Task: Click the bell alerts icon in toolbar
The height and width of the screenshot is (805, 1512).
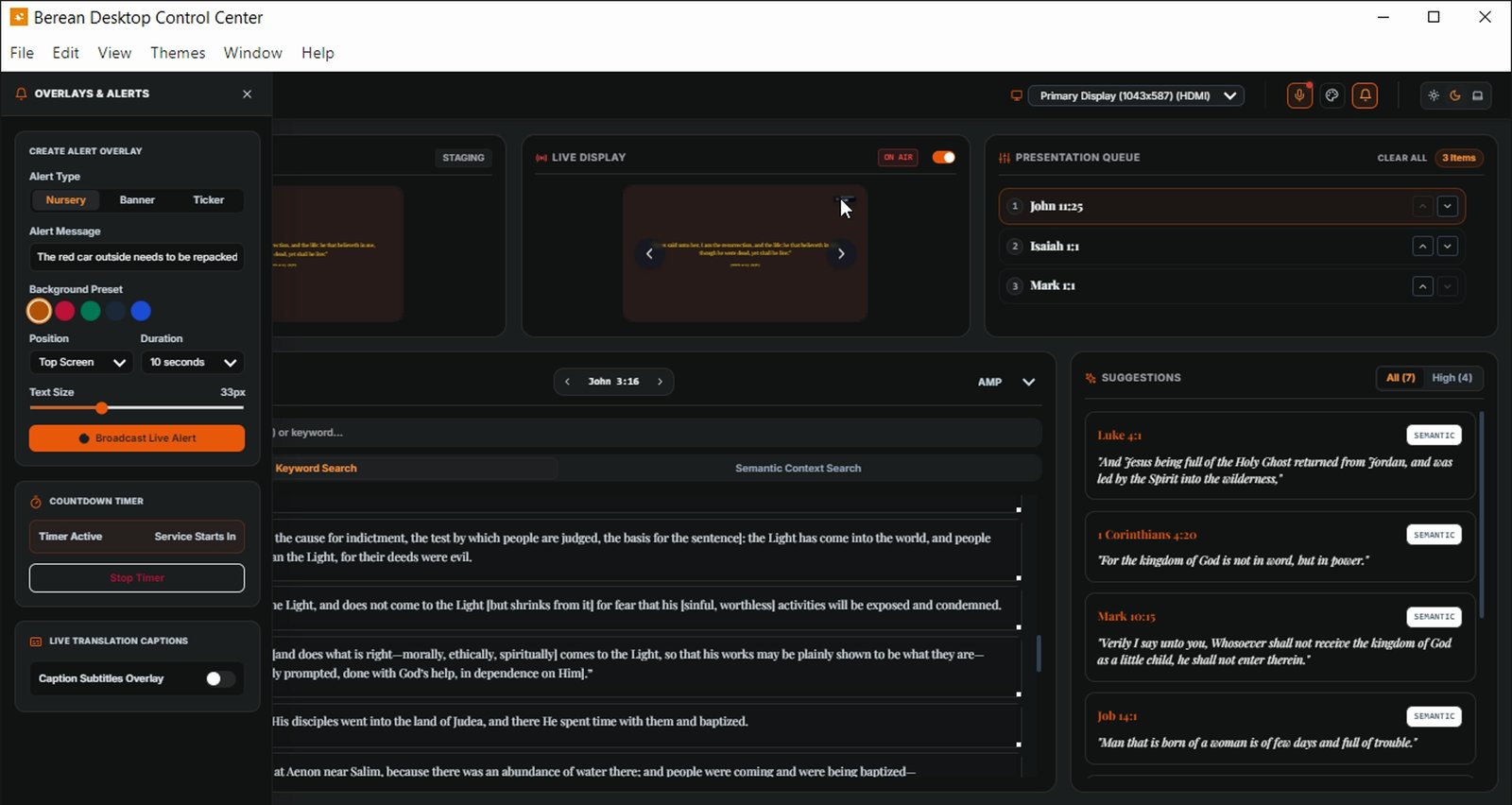Action: click(x=1365, y=95)
